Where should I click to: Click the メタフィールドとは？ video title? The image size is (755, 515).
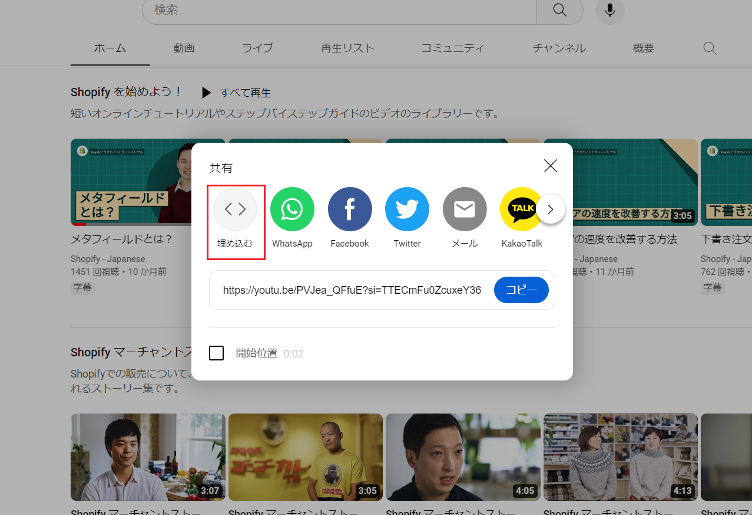121,239
